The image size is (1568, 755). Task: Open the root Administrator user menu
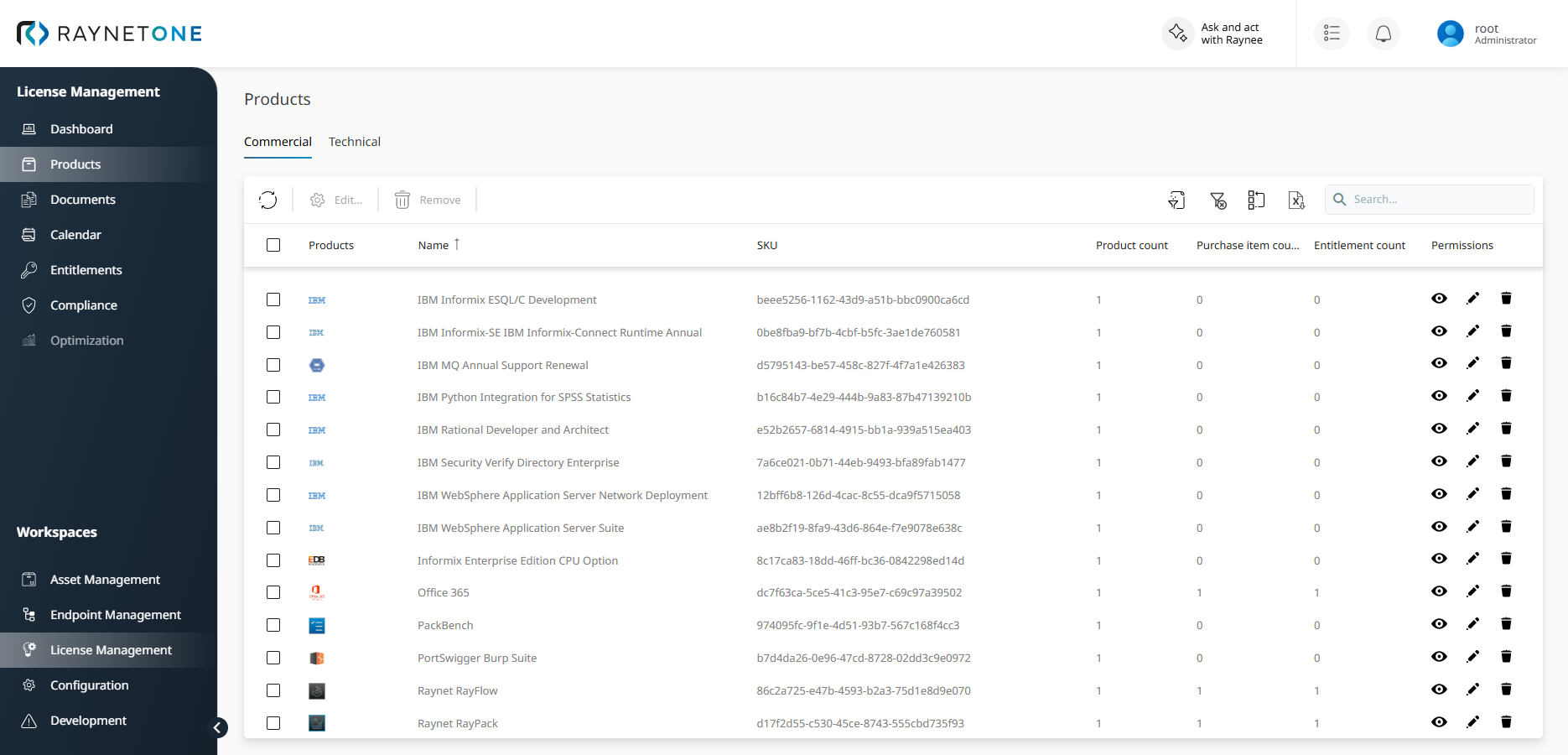coord(1488,34)
